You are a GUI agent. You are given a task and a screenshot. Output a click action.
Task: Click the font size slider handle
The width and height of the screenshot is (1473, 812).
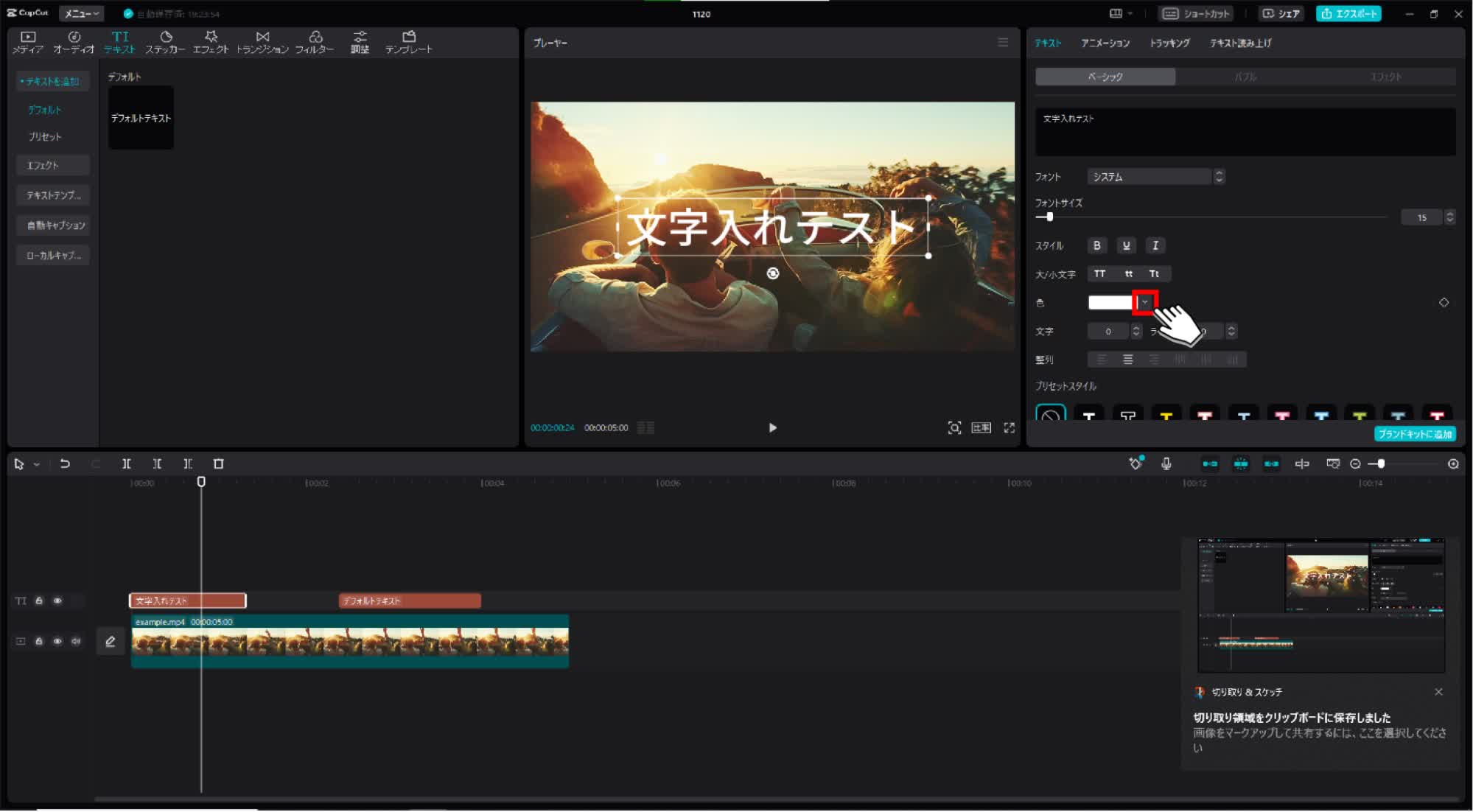coord(1049,217)
